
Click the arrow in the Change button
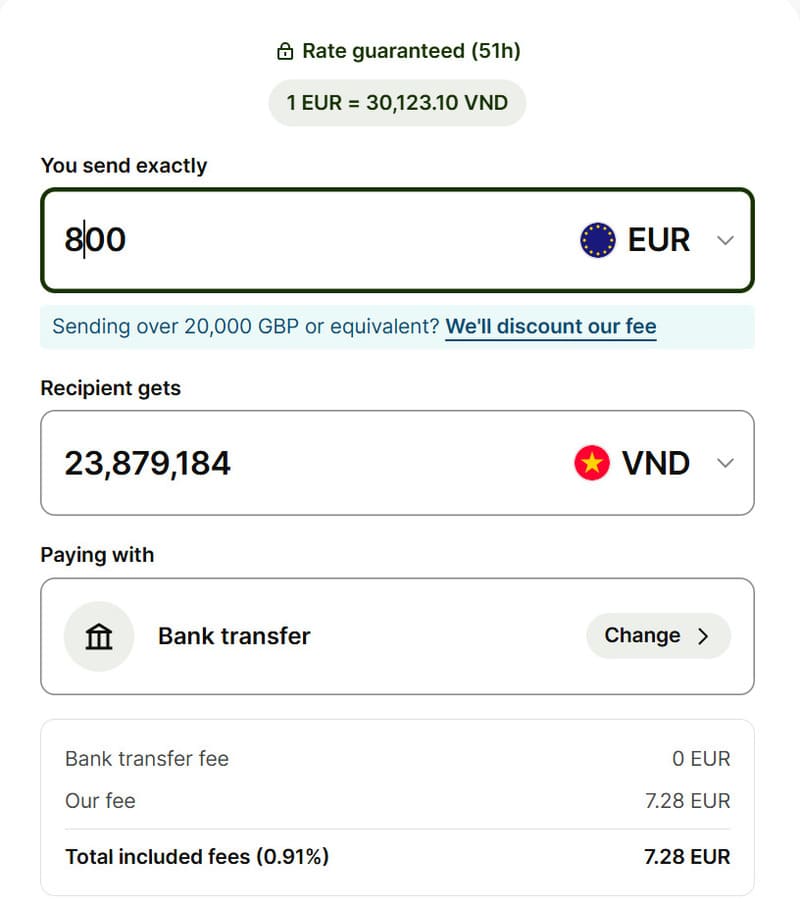[x=703, y=636]
